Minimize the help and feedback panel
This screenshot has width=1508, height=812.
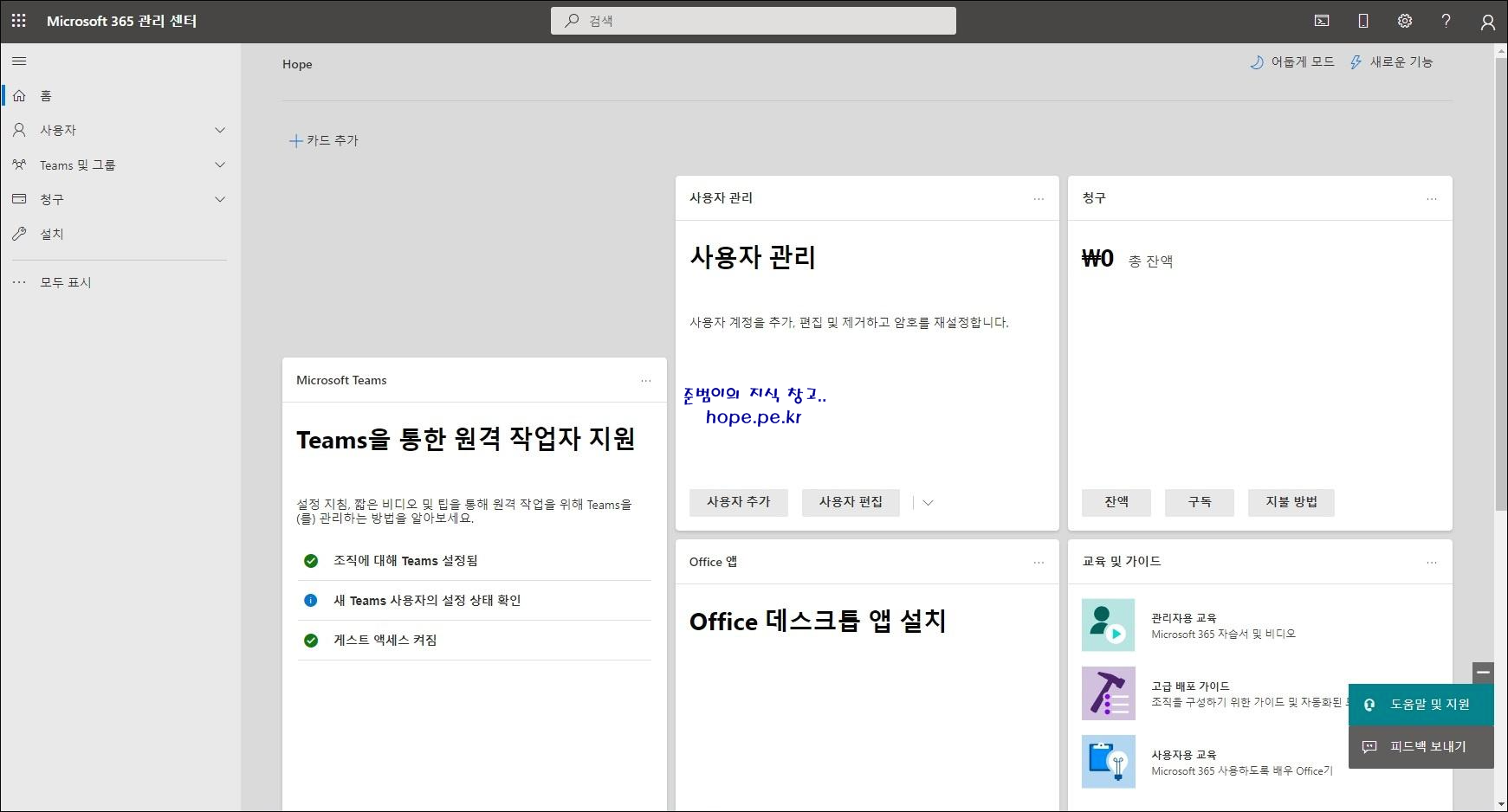(x=1483, y=673)
